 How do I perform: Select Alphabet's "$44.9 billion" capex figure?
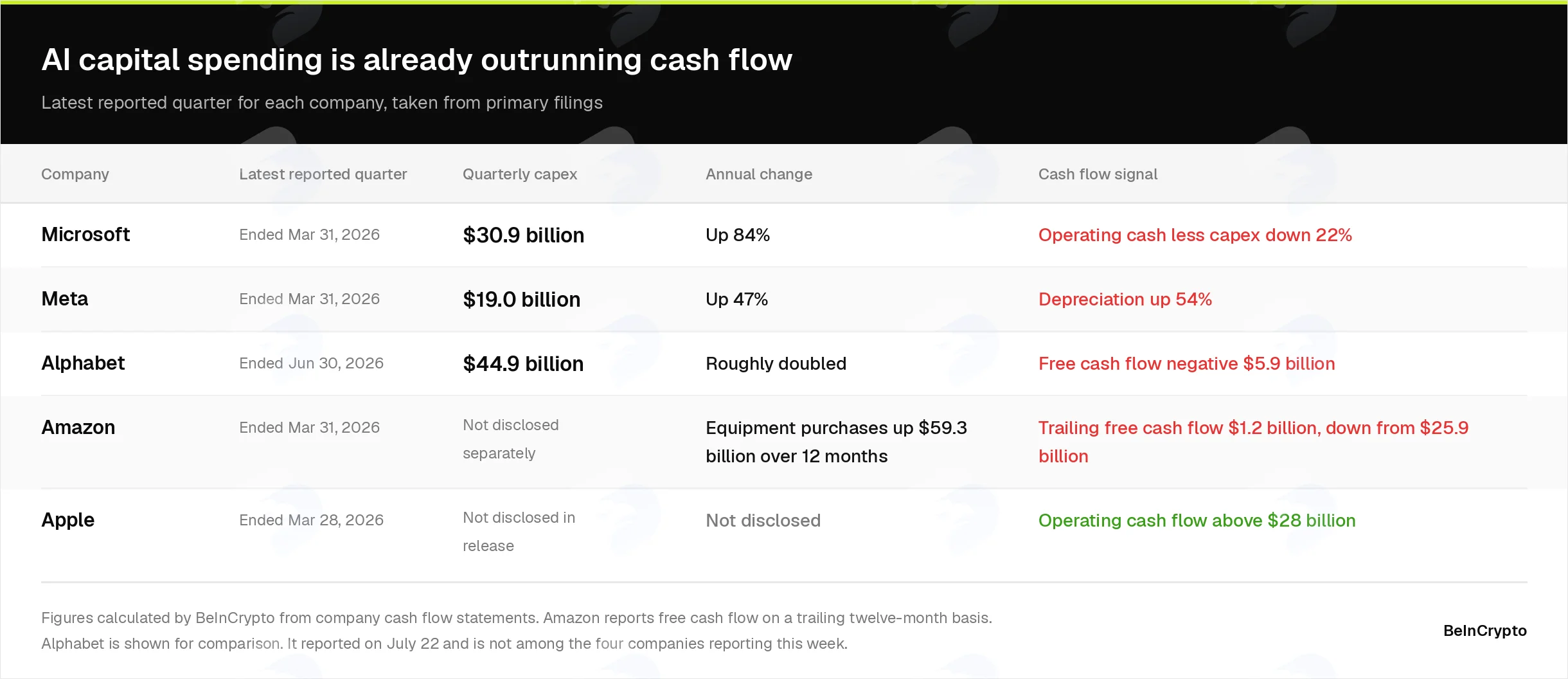[x=523, y=364]
